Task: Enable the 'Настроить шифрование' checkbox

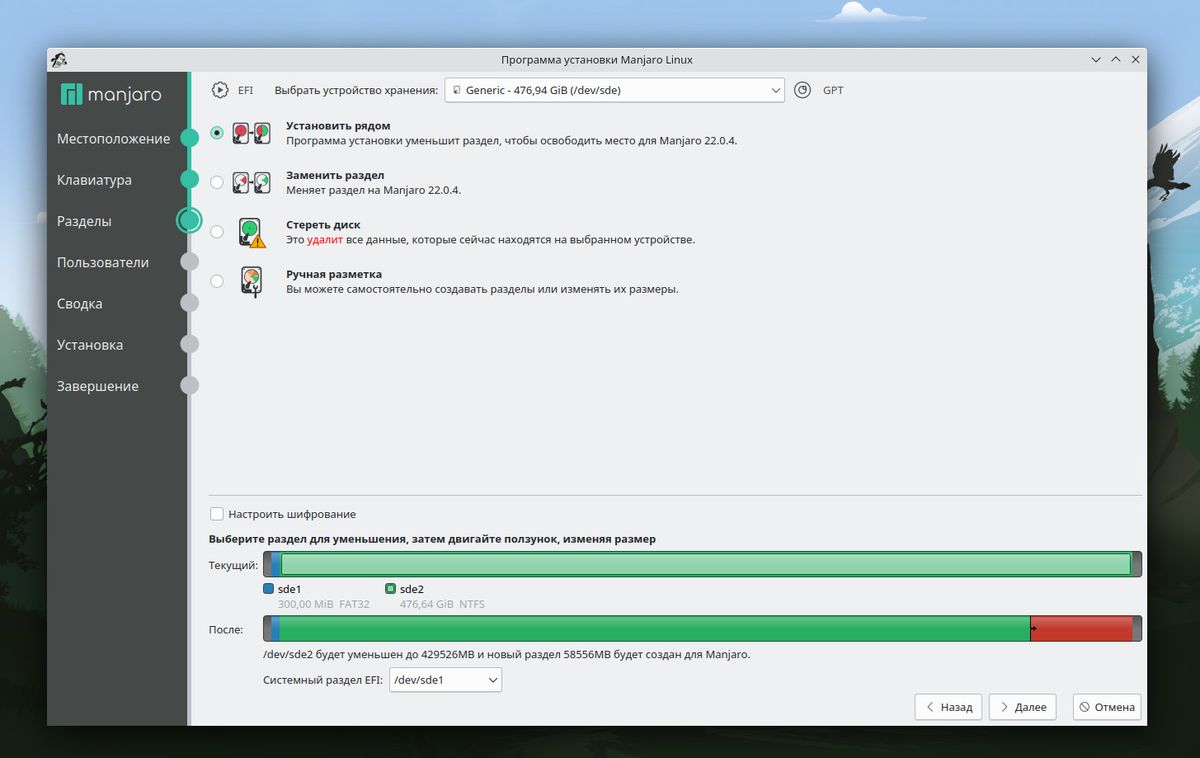Action: click(216, 513)
